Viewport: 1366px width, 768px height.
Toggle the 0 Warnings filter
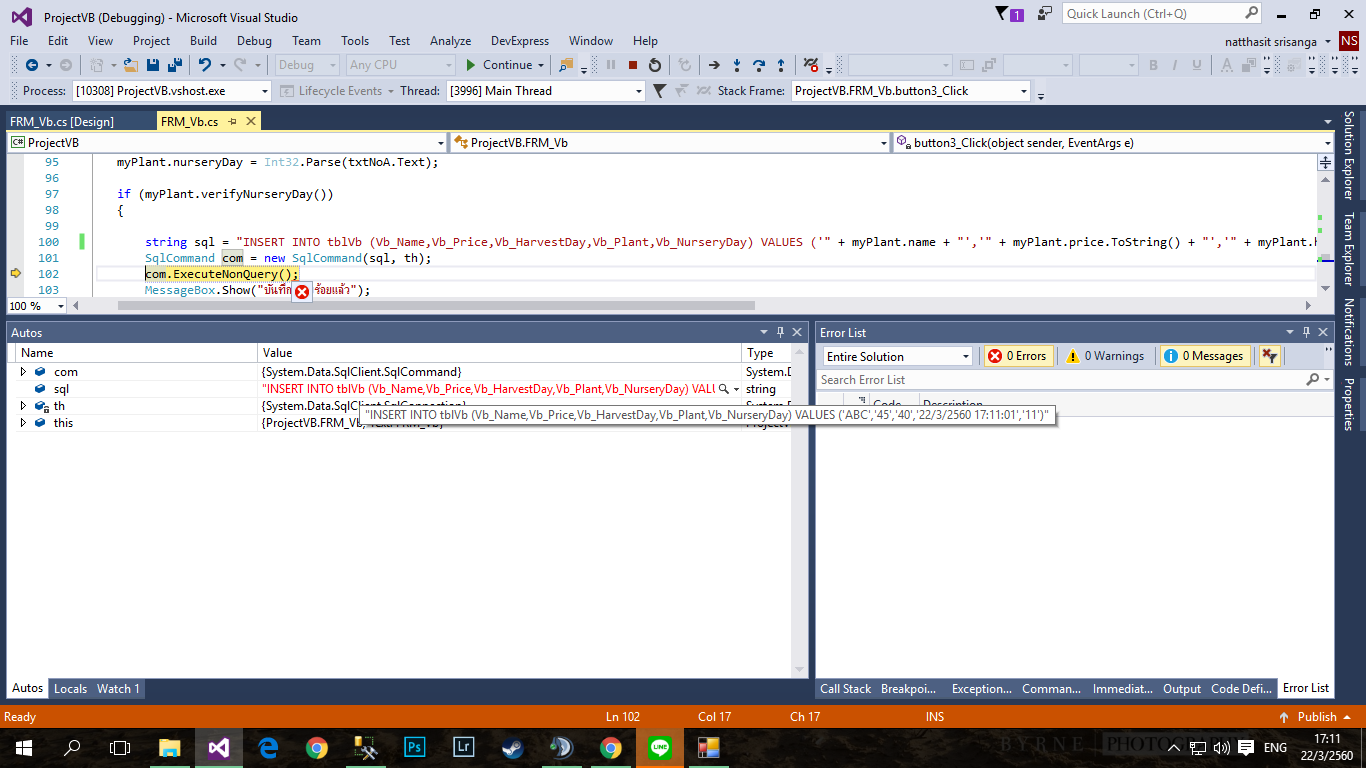[1104, 356]
